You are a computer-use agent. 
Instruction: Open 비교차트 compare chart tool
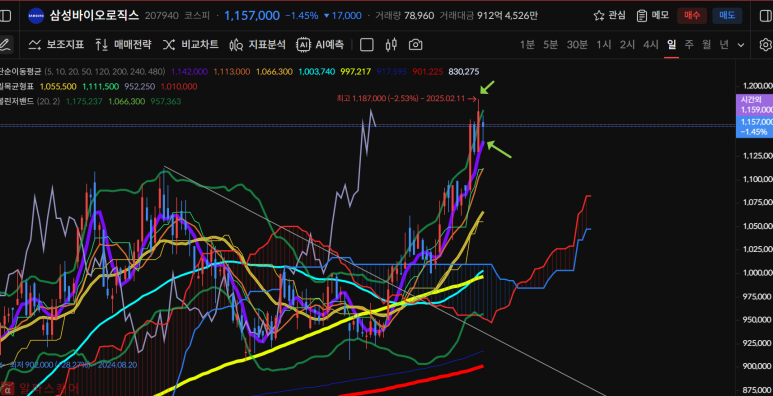pyautogui.click(x=191, y=45)
